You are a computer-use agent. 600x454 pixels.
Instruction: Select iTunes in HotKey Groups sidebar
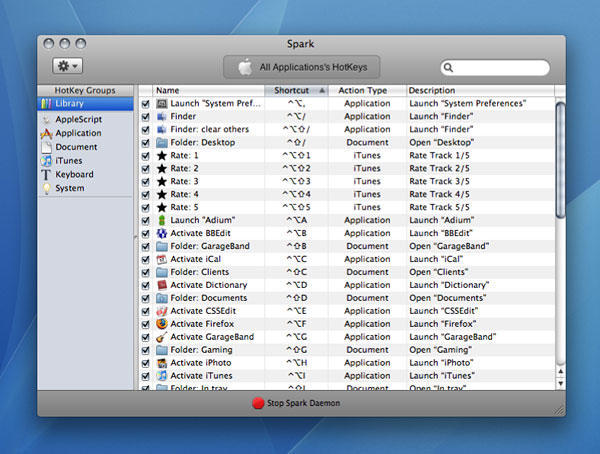pyautogui.click(x=69, y=160)
